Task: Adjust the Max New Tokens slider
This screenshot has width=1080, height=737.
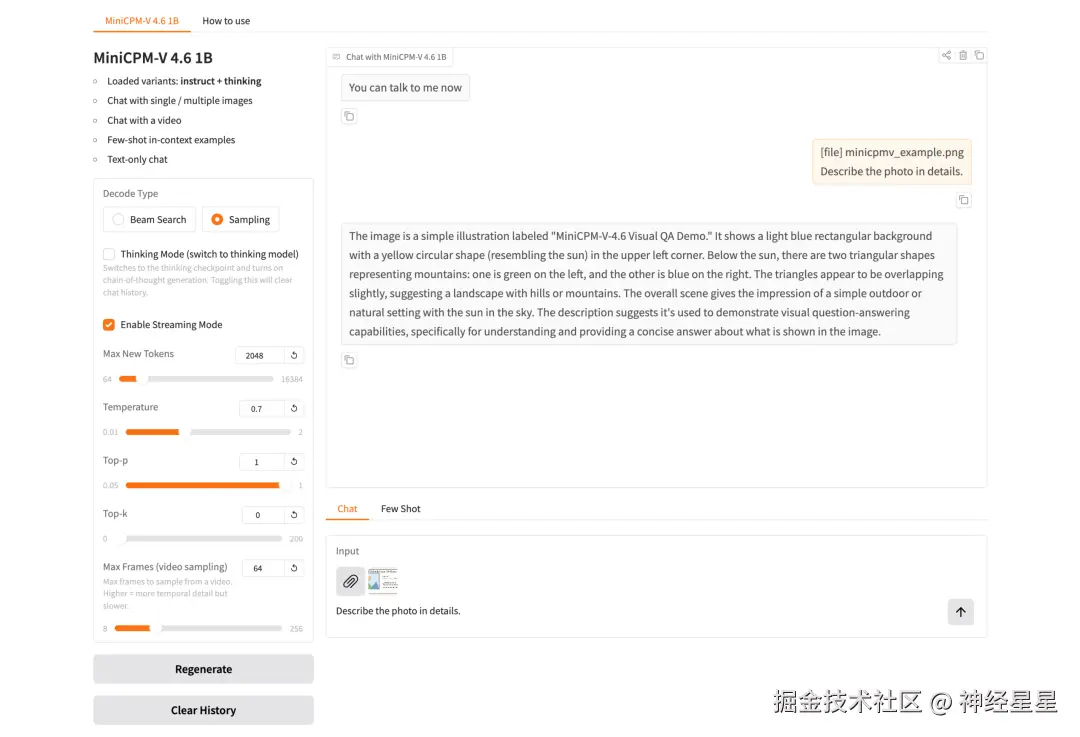Action: click(196, 379)
